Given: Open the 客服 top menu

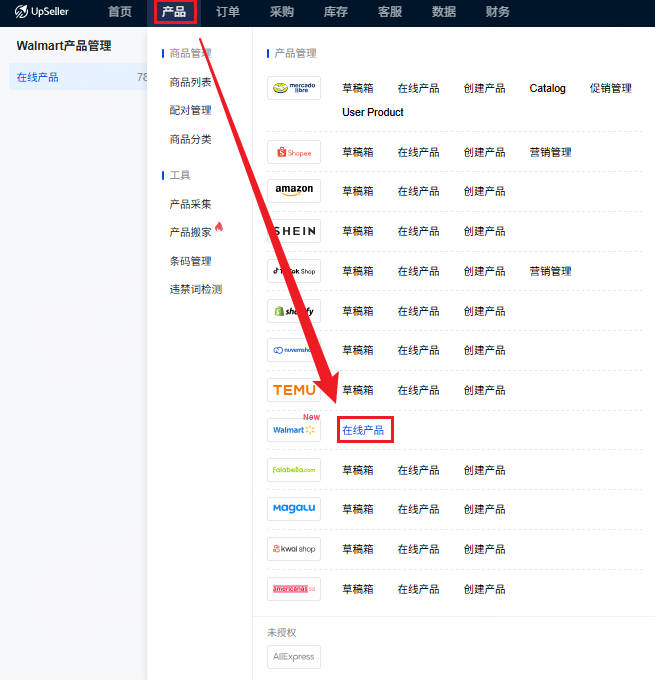Looking at the screenshot, I should [390, 12].
